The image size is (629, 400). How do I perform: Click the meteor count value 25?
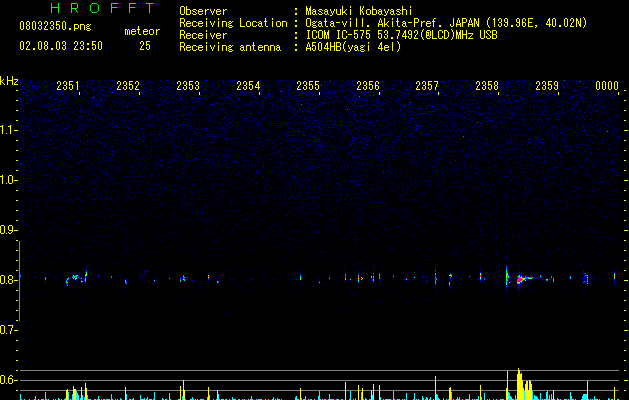point(145,46)
